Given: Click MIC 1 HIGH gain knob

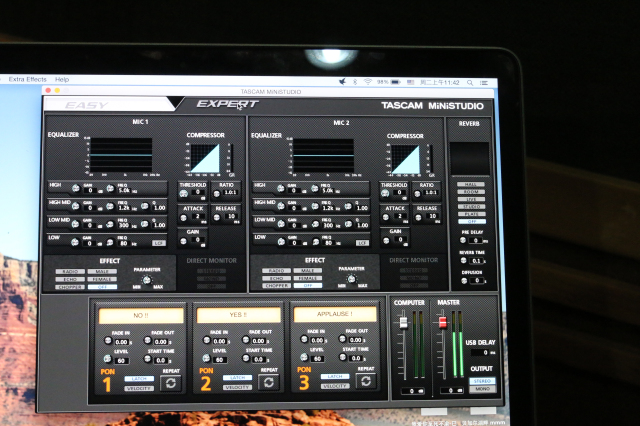Looking at the screenshot, I should (x=76, y=188).
